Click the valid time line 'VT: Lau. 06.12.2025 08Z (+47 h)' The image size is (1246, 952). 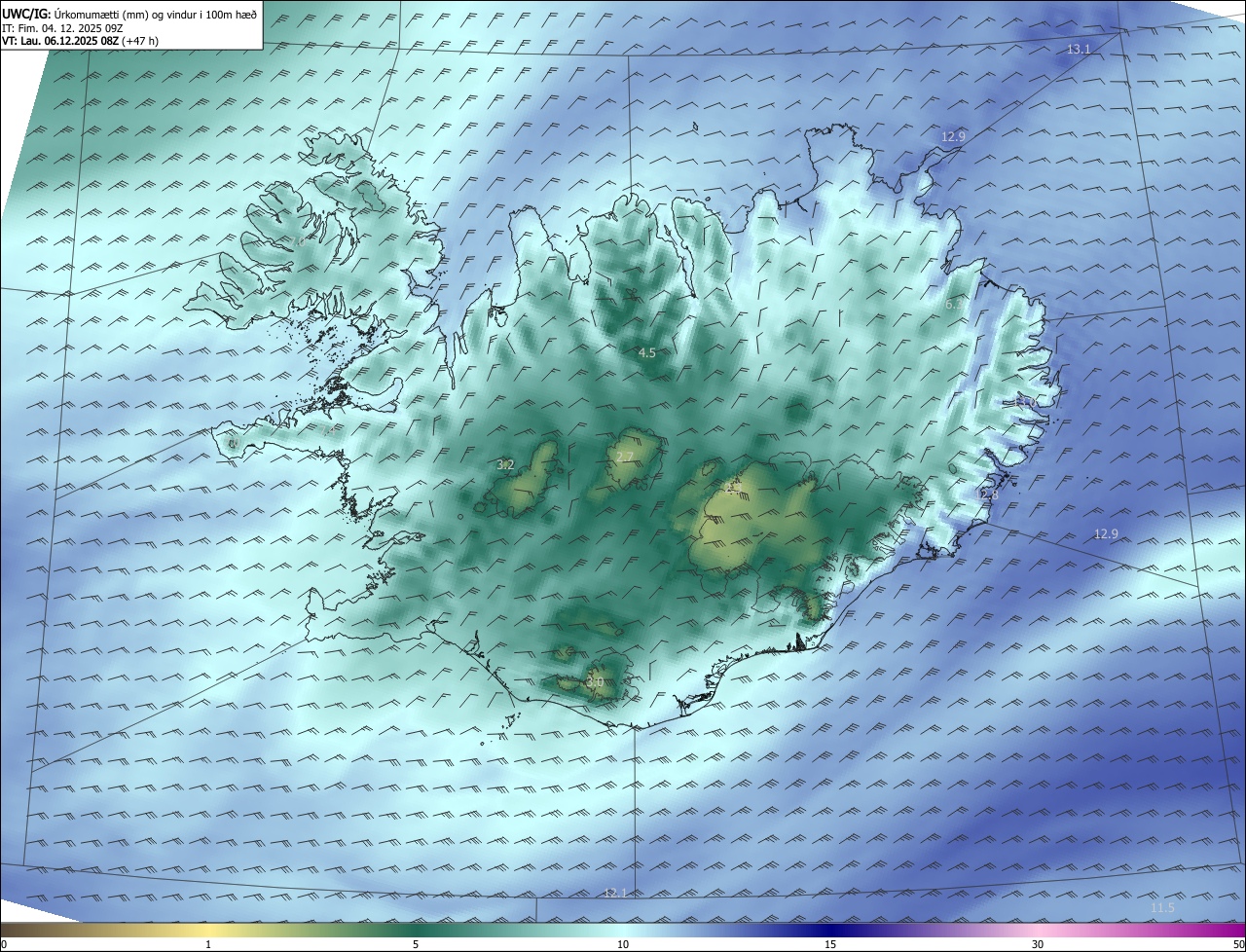click(x=80, y=41)
